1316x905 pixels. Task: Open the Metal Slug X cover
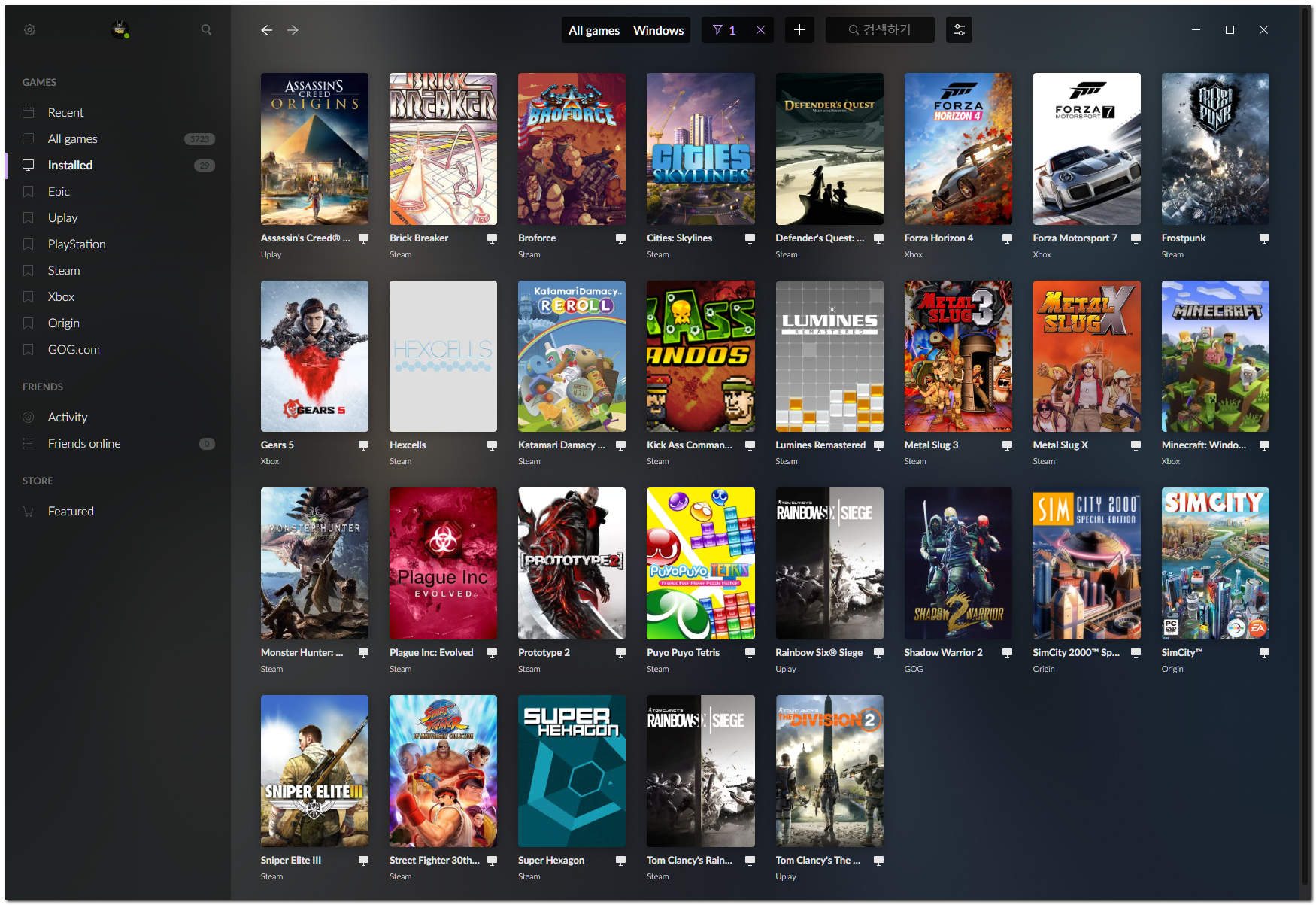coord(1087,357)
